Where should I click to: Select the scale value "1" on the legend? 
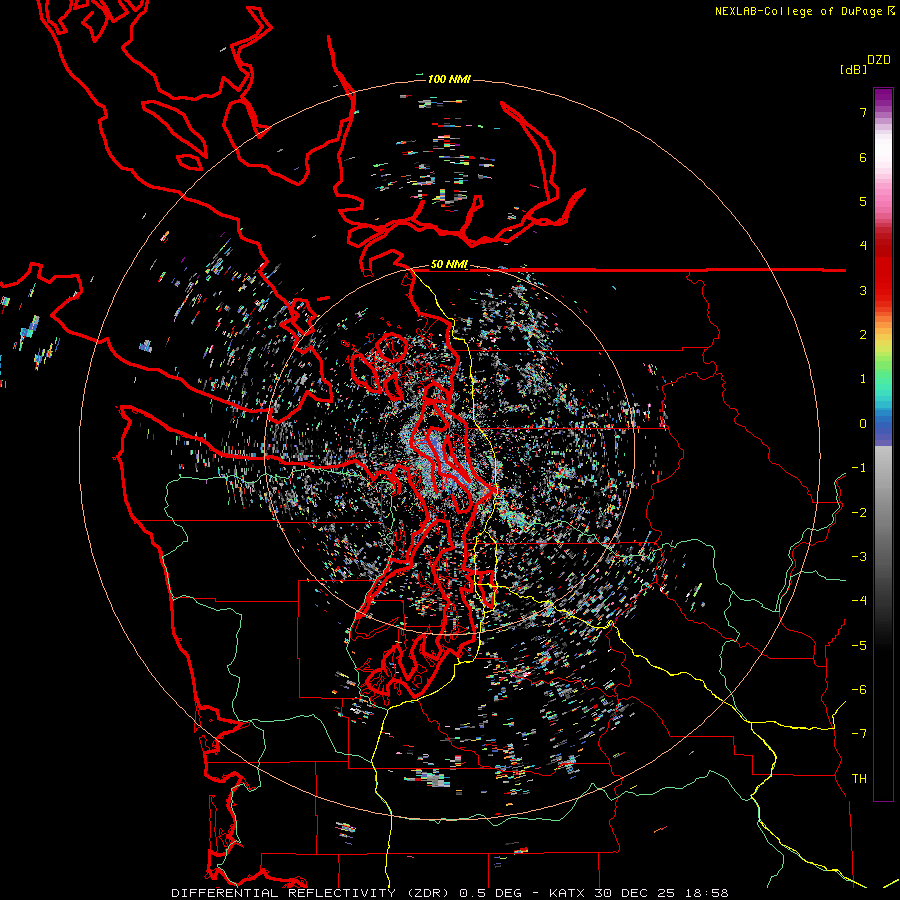pyautogui.click(x=863, y=379)
